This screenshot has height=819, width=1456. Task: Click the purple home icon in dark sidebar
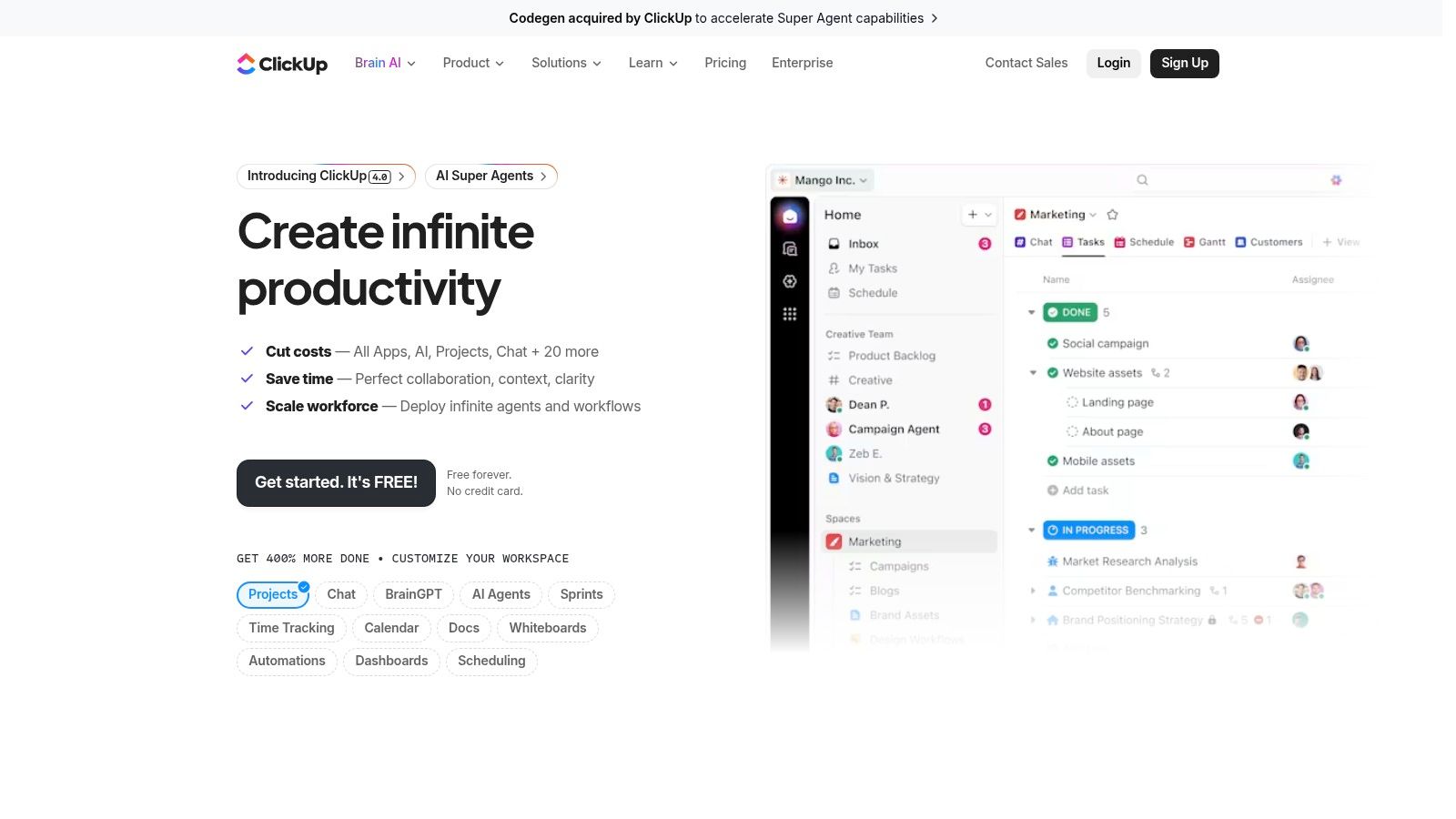(x=790, y=217)
